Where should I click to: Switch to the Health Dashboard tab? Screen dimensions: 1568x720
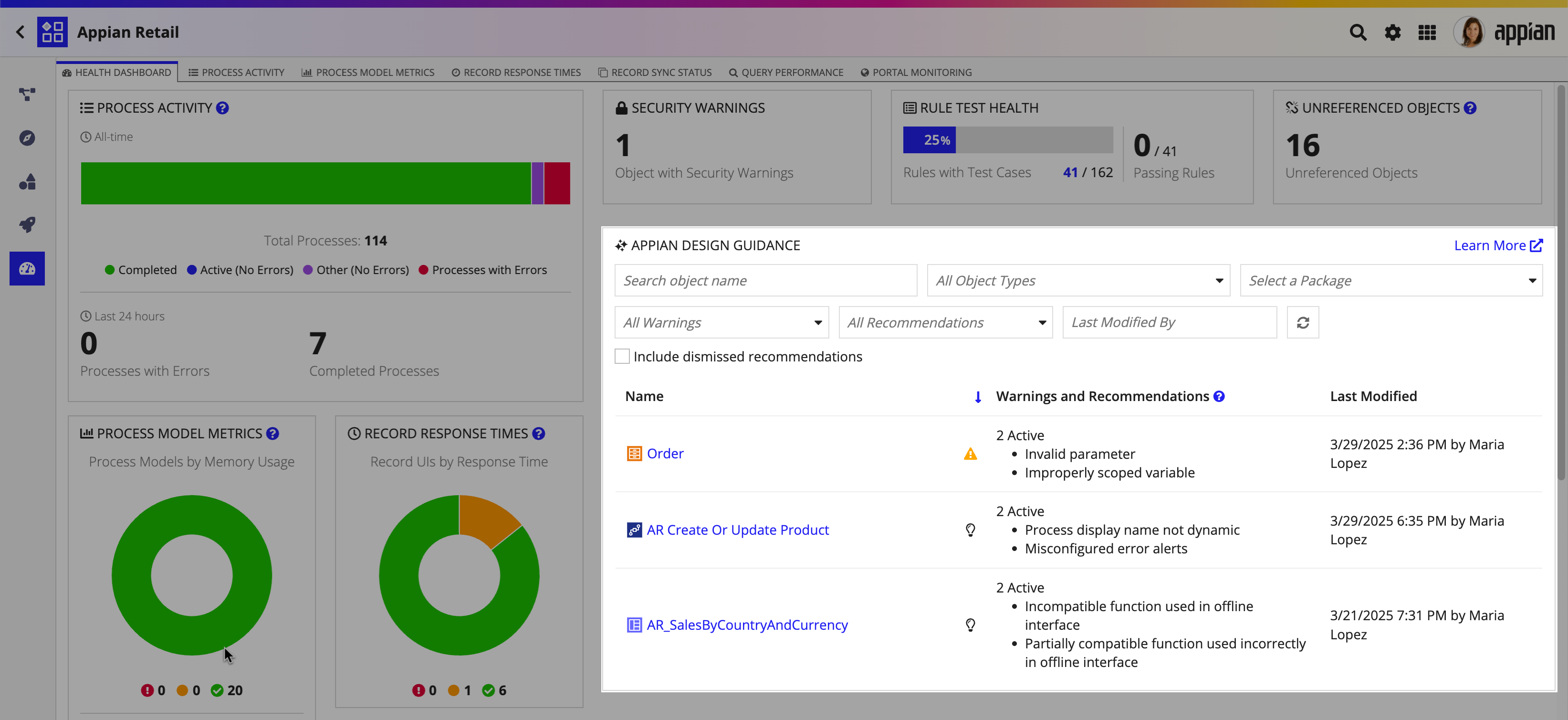tap(117, 72)
